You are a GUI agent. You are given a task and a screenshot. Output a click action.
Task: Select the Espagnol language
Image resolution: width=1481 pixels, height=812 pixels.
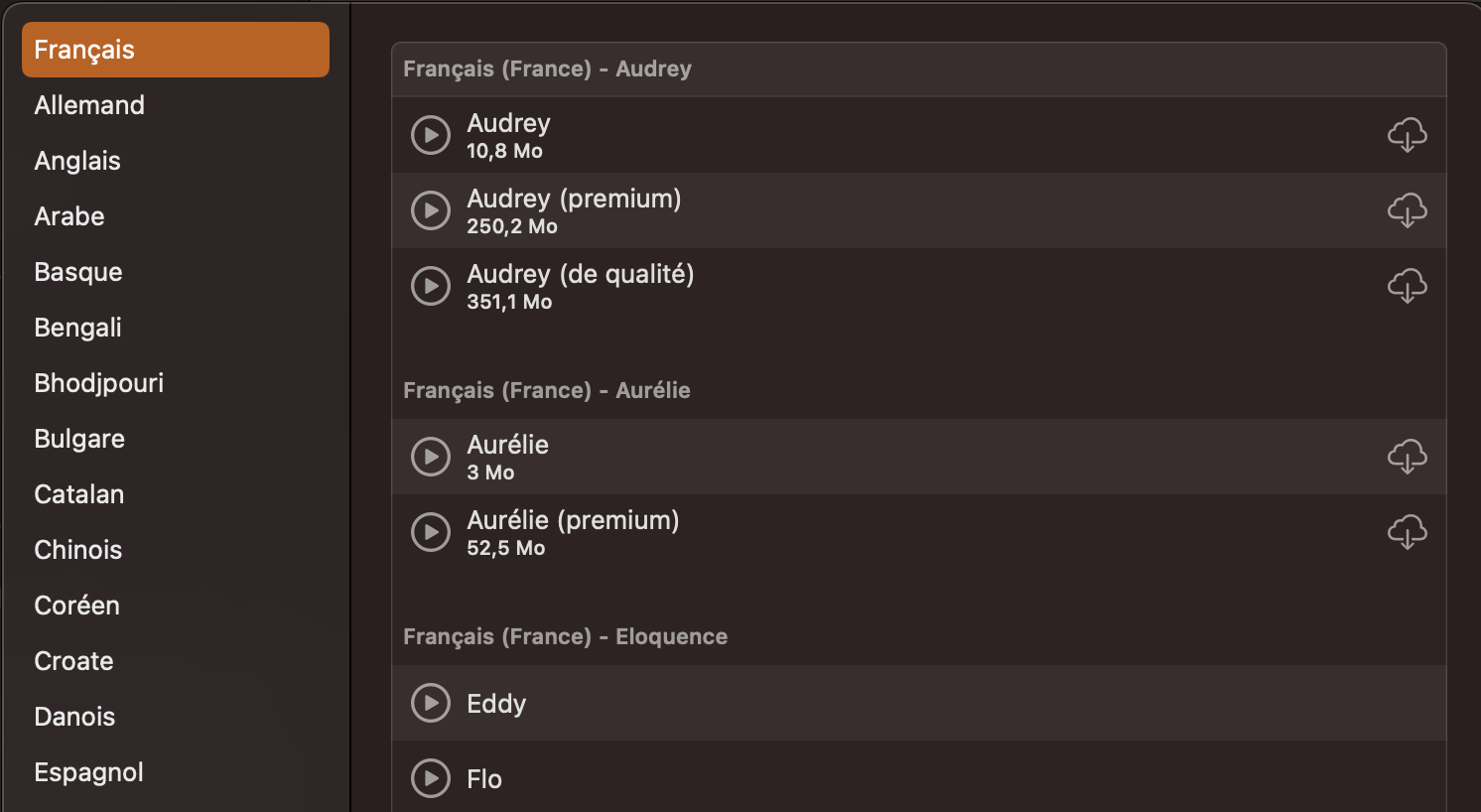(x=89, y=772)
